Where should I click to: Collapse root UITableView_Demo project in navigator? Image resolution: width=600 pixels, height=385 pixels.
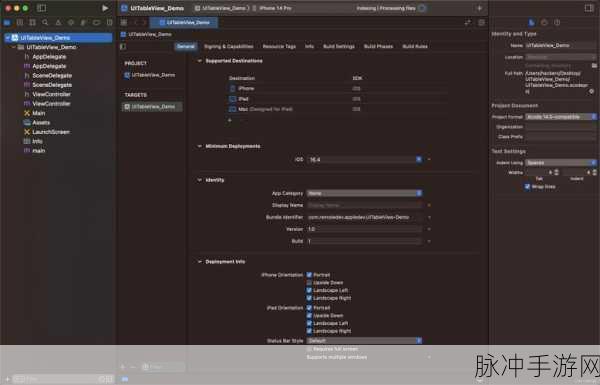pyautogui.click(x=7, y=38)
